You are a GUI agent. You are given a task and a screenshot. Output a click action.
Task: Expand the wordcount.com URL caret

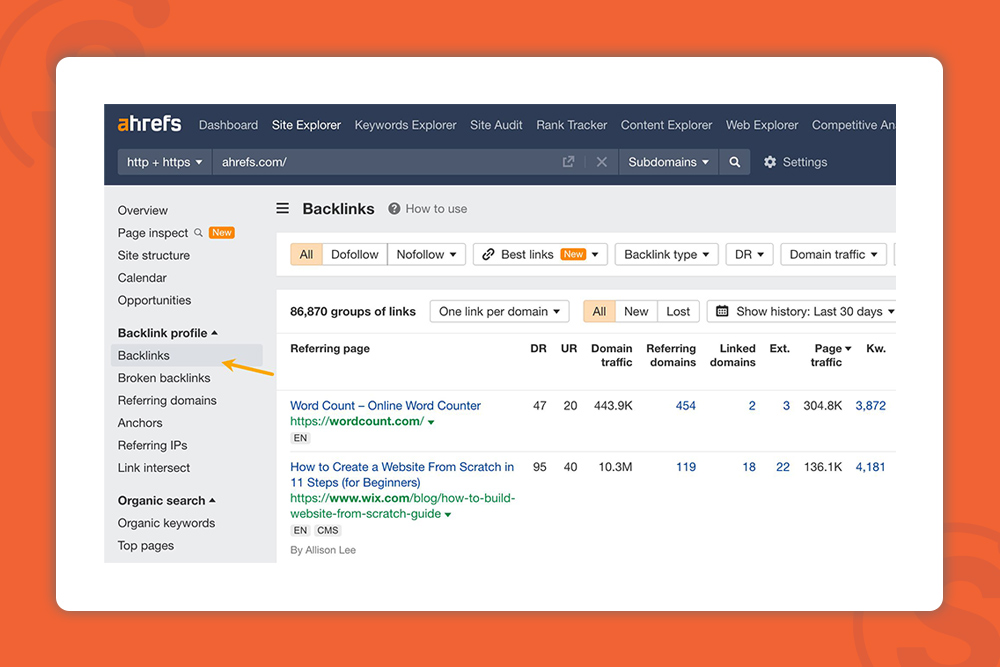pos(431,422)
